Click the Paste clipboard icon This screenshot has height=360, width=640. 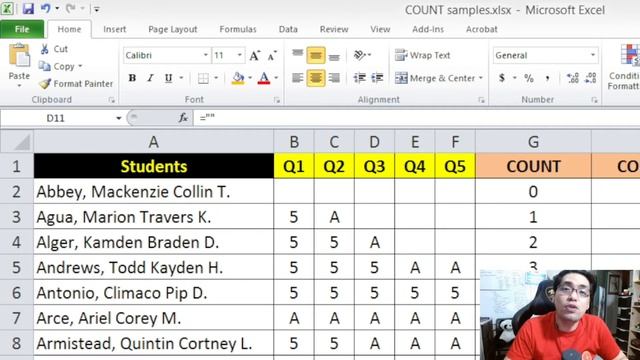[x=19, y=56]
